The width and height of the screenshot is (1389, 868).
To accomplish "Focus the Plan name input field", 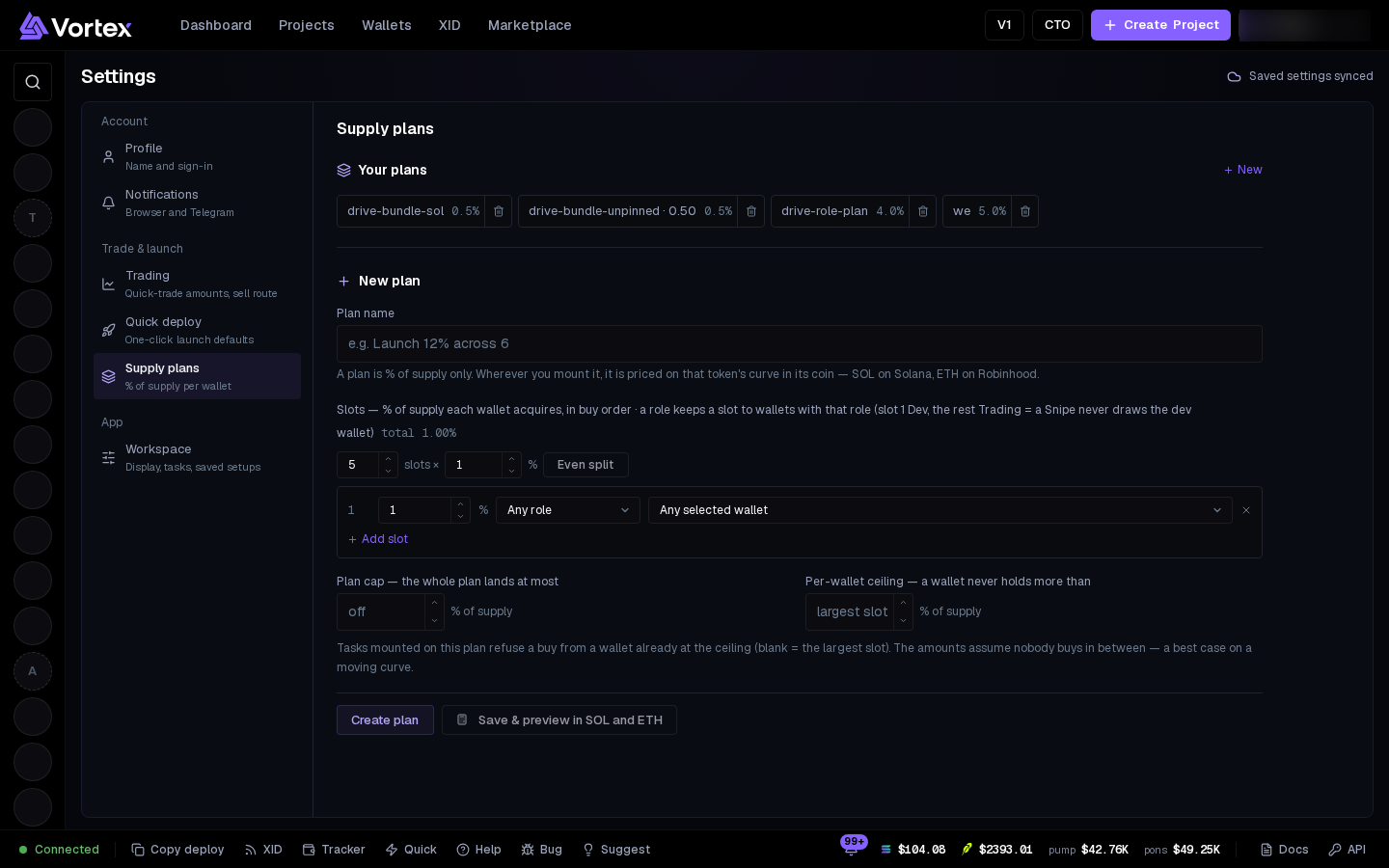I will (800, 343).
